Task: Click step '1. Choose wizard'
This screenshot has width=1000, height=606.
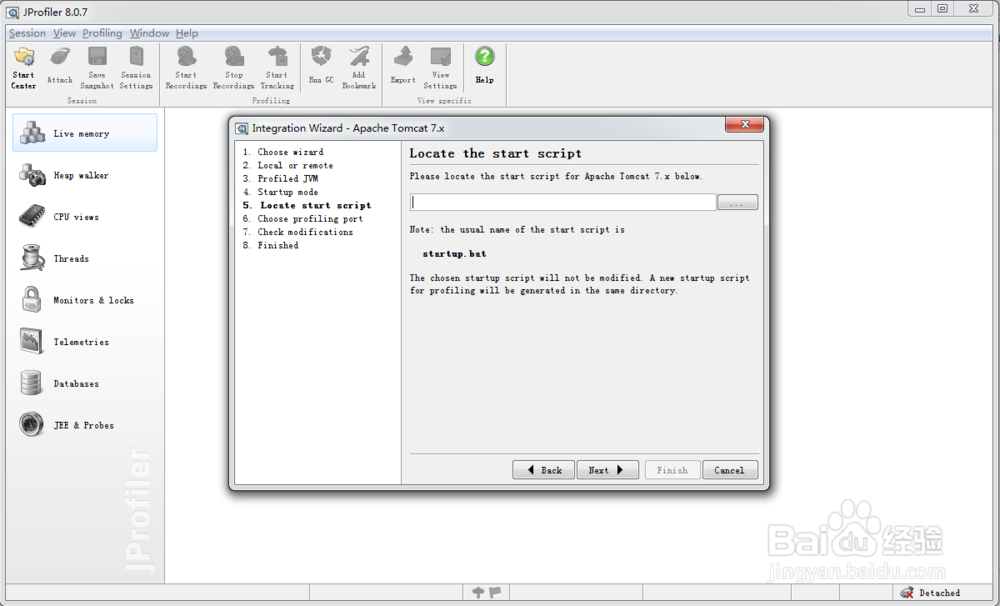Action: (283, 152)
